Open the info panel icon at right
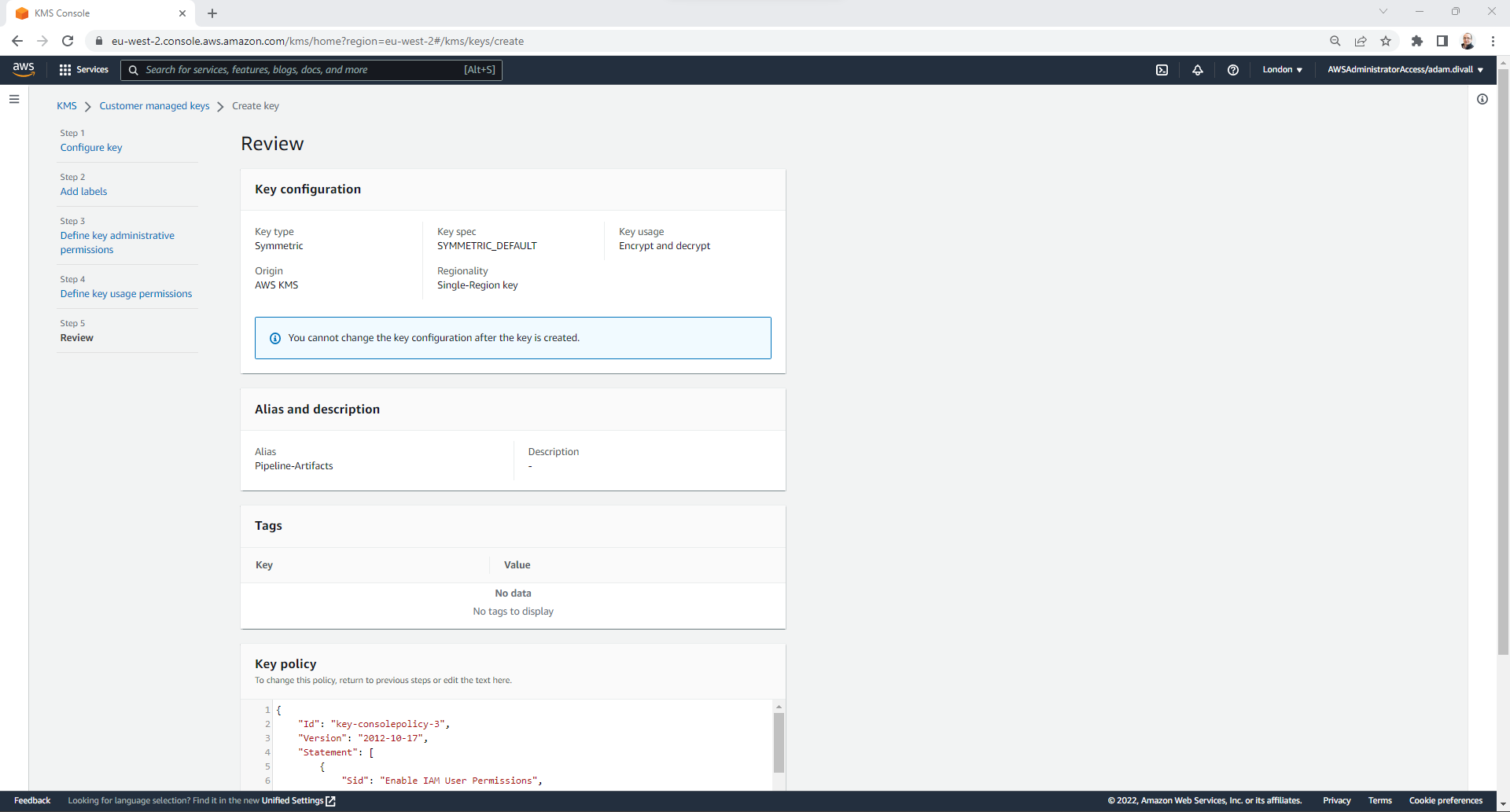Screen dimensions: 1510x812 [x=1482, y=99]
